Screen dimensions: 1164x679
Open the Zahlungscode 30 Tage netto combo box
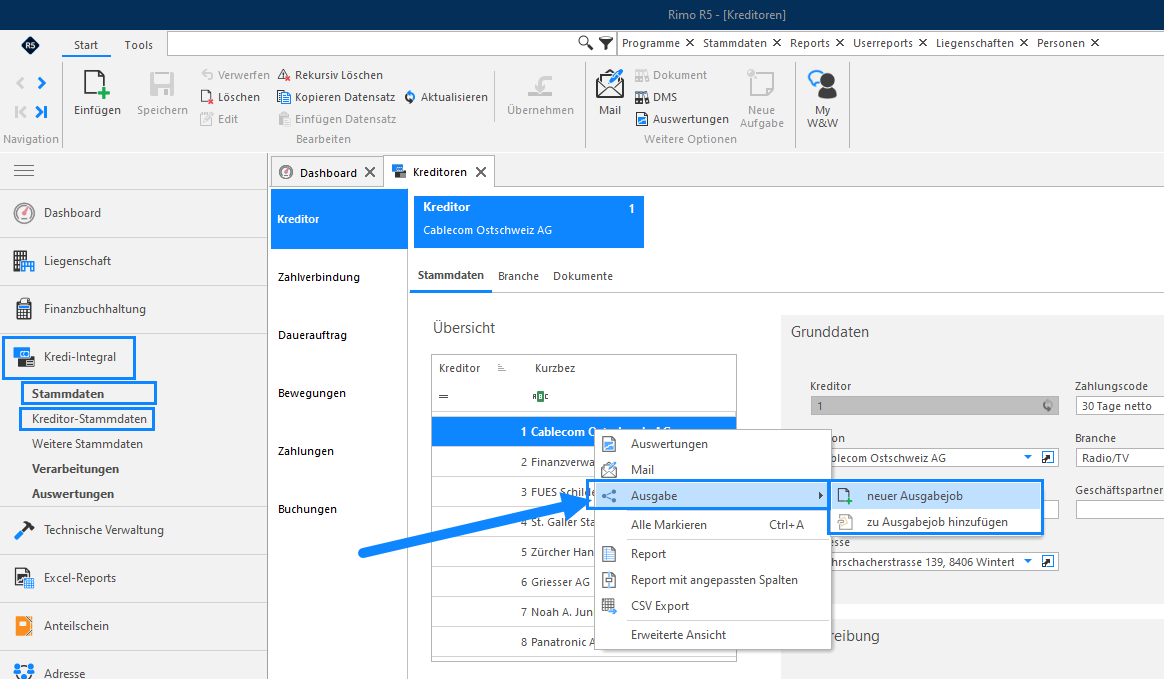click(1119, 406)
